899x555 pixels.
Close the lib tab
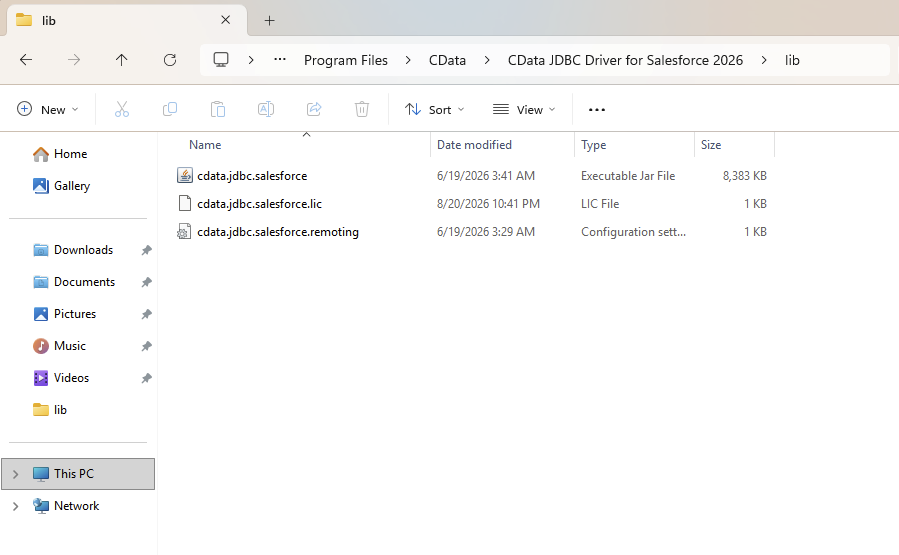point(225,20)
